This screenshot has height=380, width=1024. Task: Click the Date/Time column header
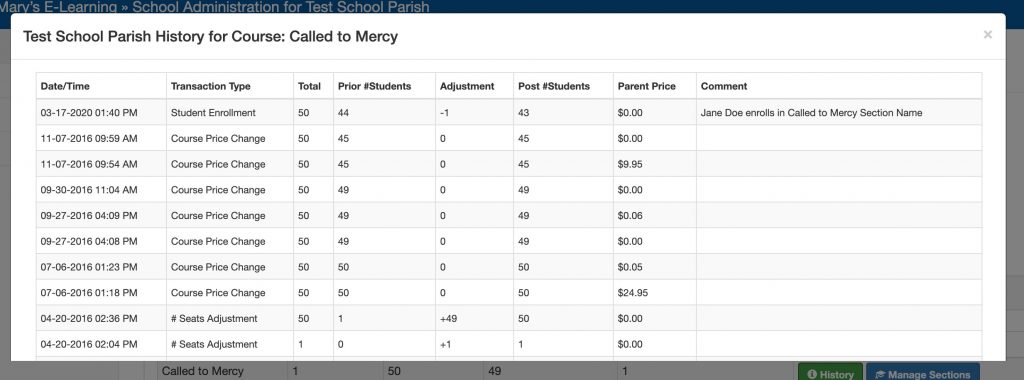click(x=65, y=86)
